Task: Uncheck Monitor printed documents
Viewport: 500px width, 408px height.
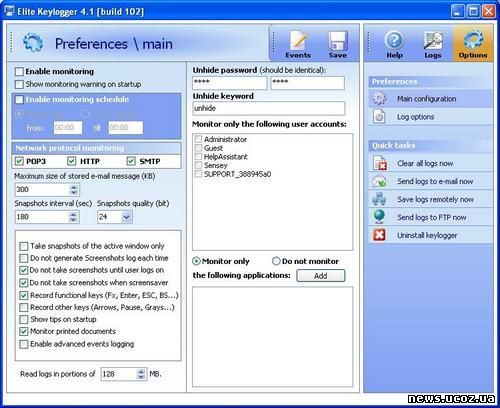Action: click(x=24, y=331)
